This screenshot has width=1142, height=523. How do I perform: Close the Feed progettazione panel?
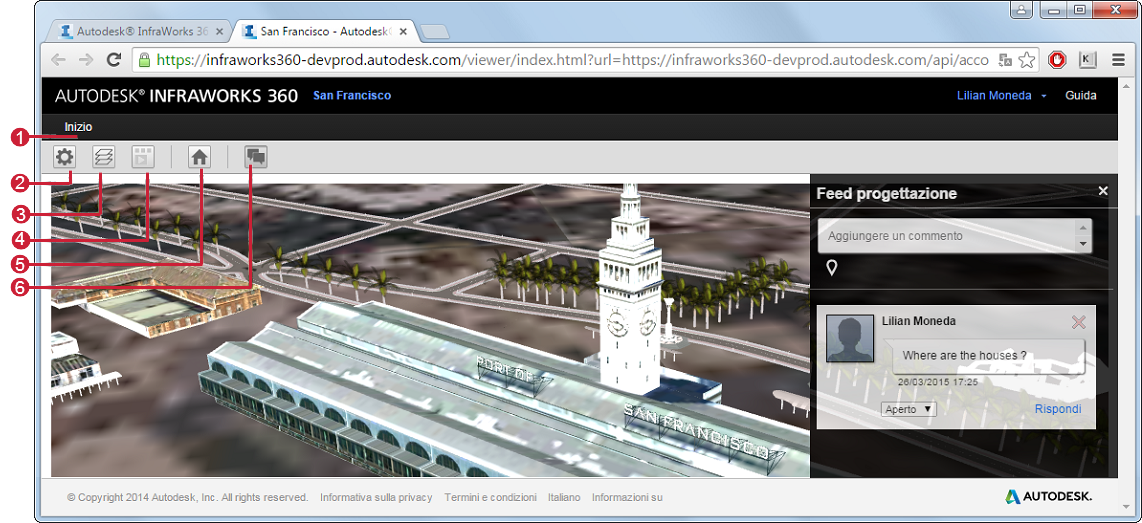(1103, 191)
